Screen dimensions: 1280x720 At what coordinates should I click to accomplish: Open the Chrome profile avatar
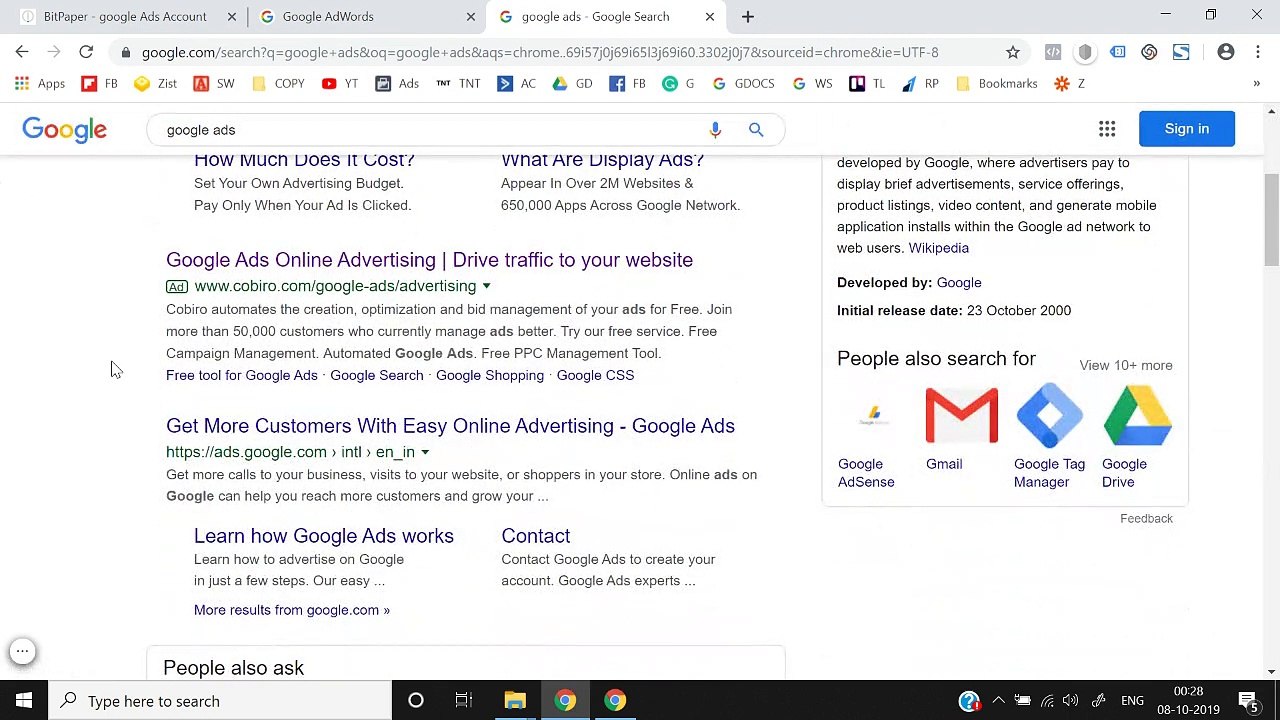pyautogui.click(x=1226, y=52)
